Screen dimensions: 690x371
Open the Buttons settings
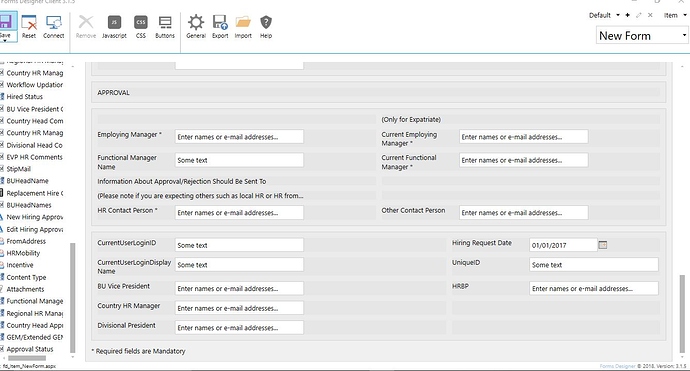(165, 26)
